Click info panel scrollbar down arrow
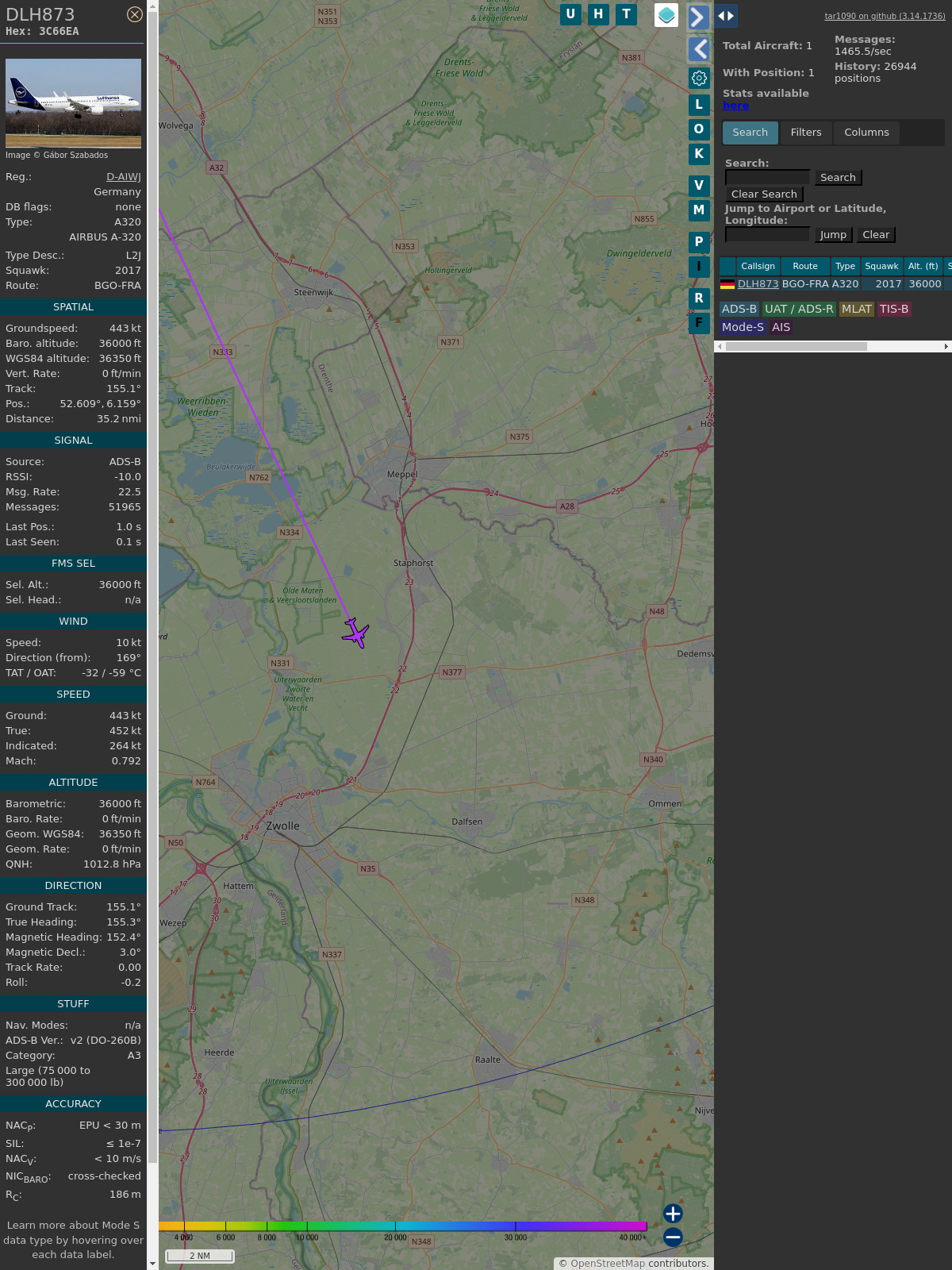This screenshot has height=1270, width=952. pos(153,1264)
